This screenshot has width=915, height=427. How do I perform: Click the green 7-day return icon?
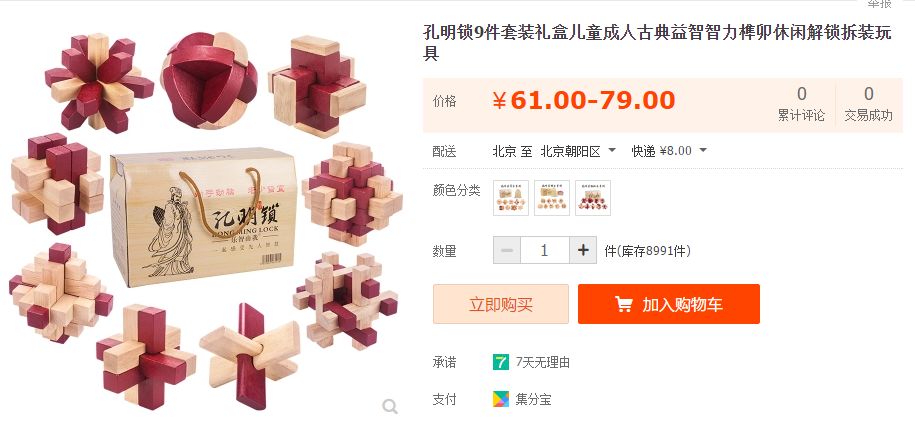pos(501,362)
